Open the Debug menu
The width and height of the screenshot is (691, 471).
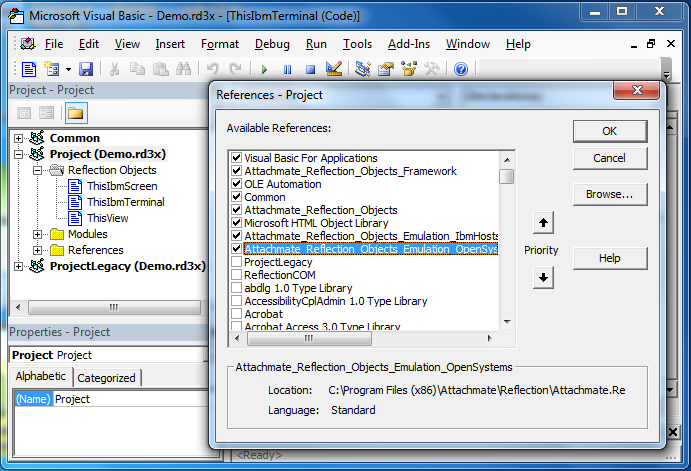(x=272, y=44)
